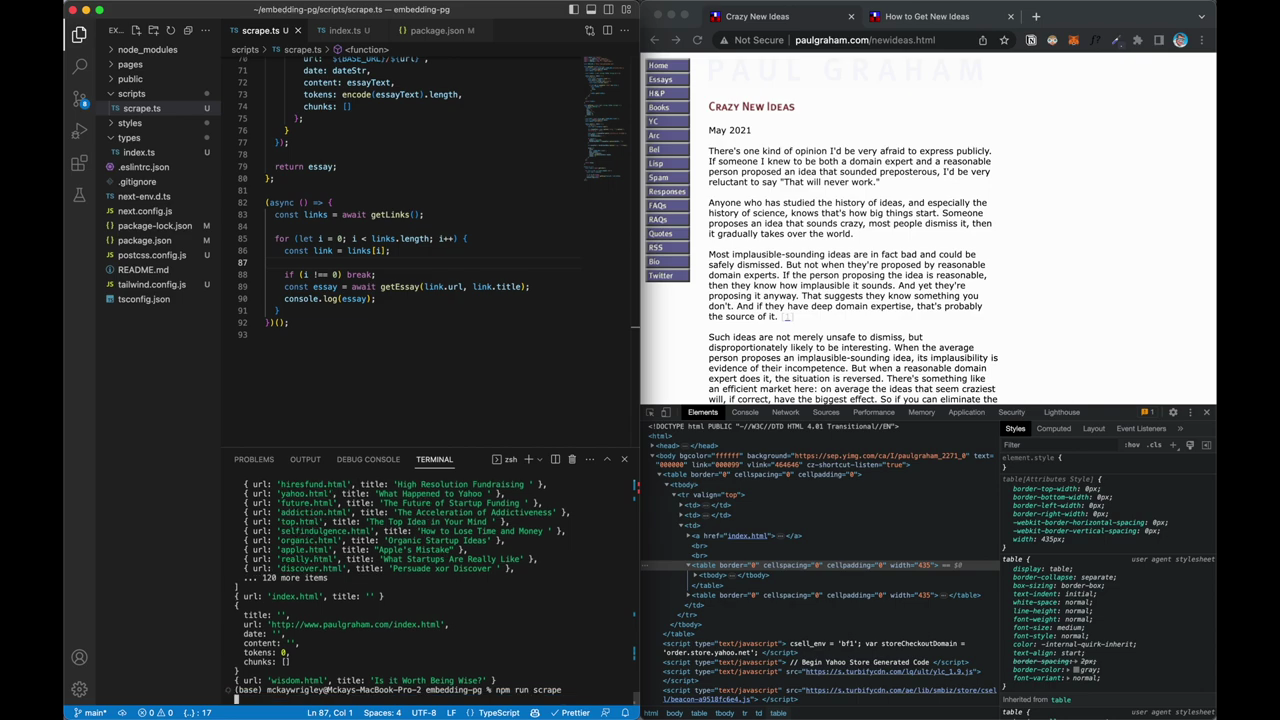Screen dimensions: 1280x720
Task: Toggle VS Code bottom panel layout button
Action: [591, 10]
